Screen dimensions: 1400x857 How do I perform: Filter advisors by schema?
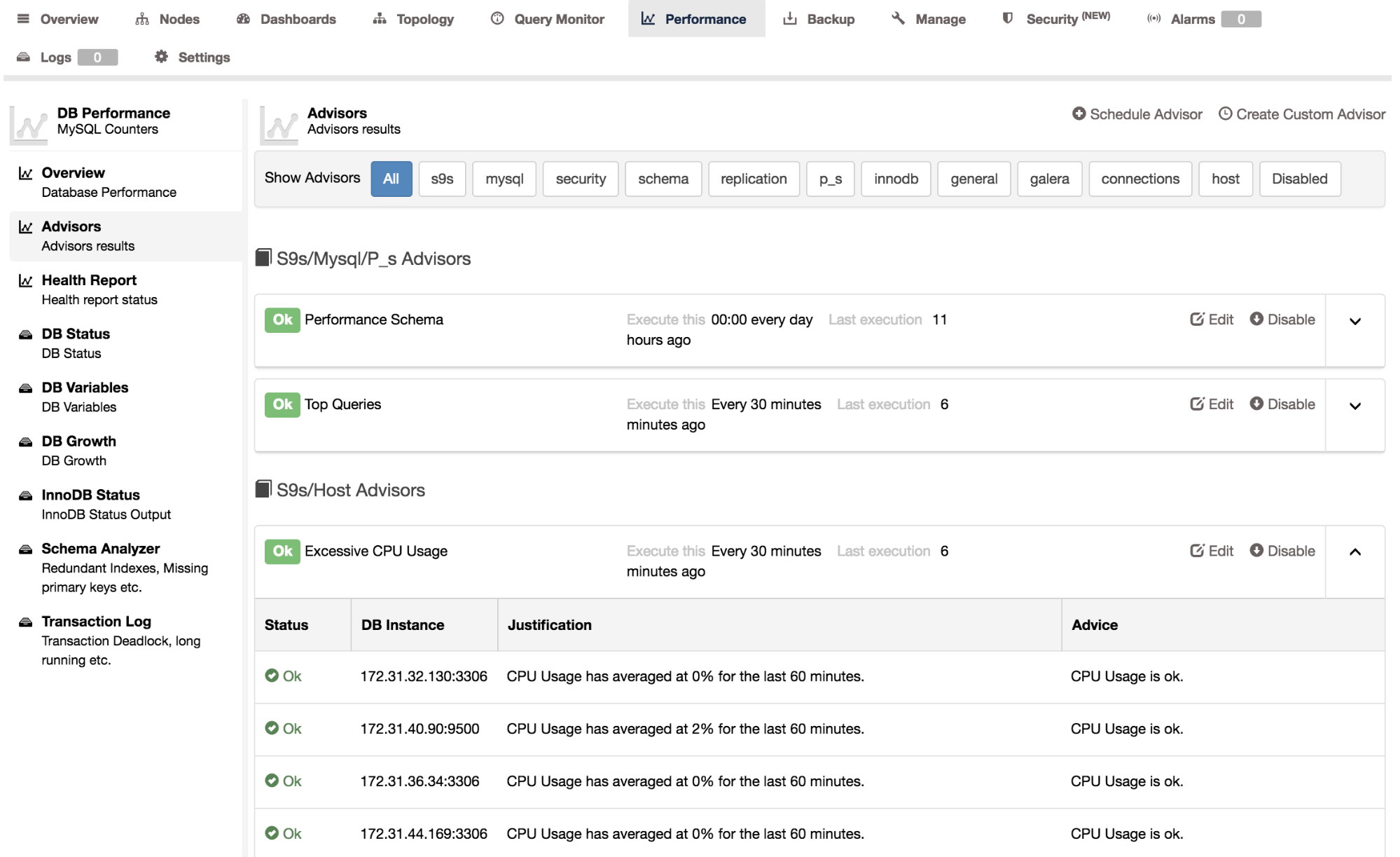[x=663, y=179]
